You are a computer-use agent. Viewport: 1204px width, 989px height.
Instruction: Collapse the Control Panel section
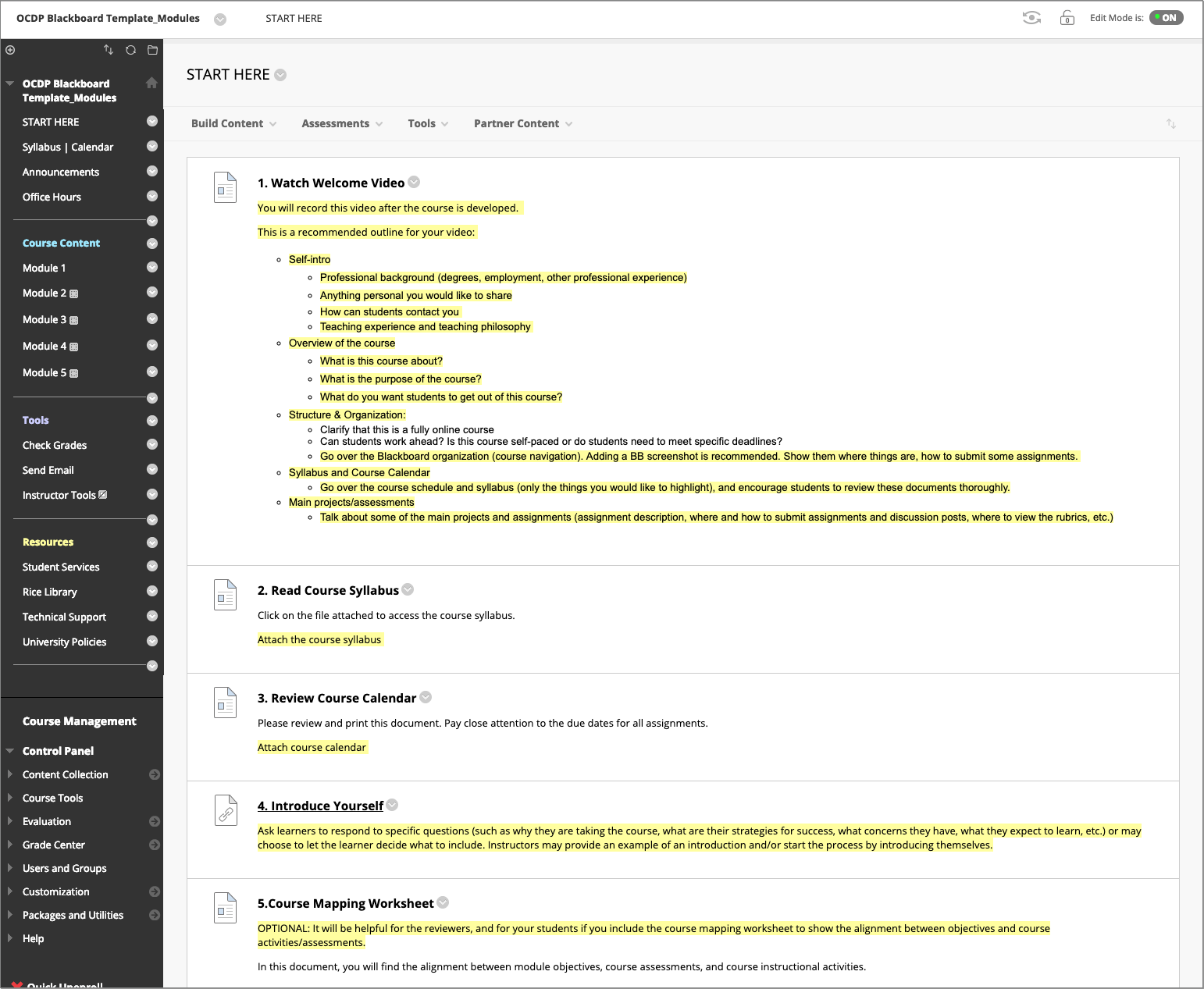click(10, 751)
